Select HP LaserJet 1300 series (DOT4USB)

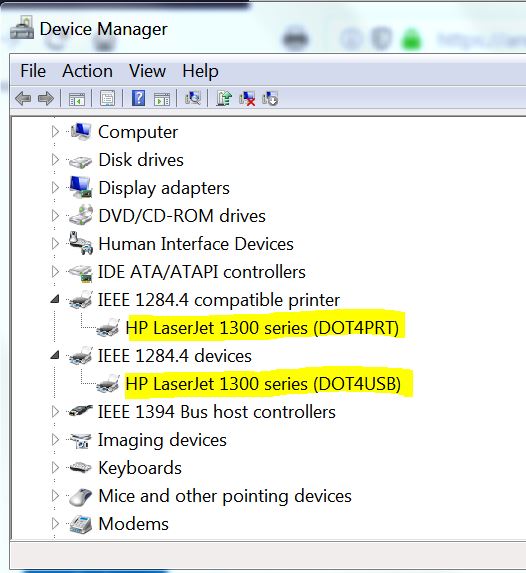(x=263, y=384)
